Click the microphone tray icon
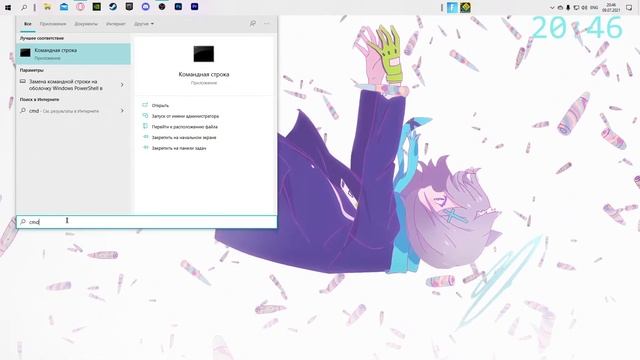Screen dimensions: 640x360 click(568, 8)
